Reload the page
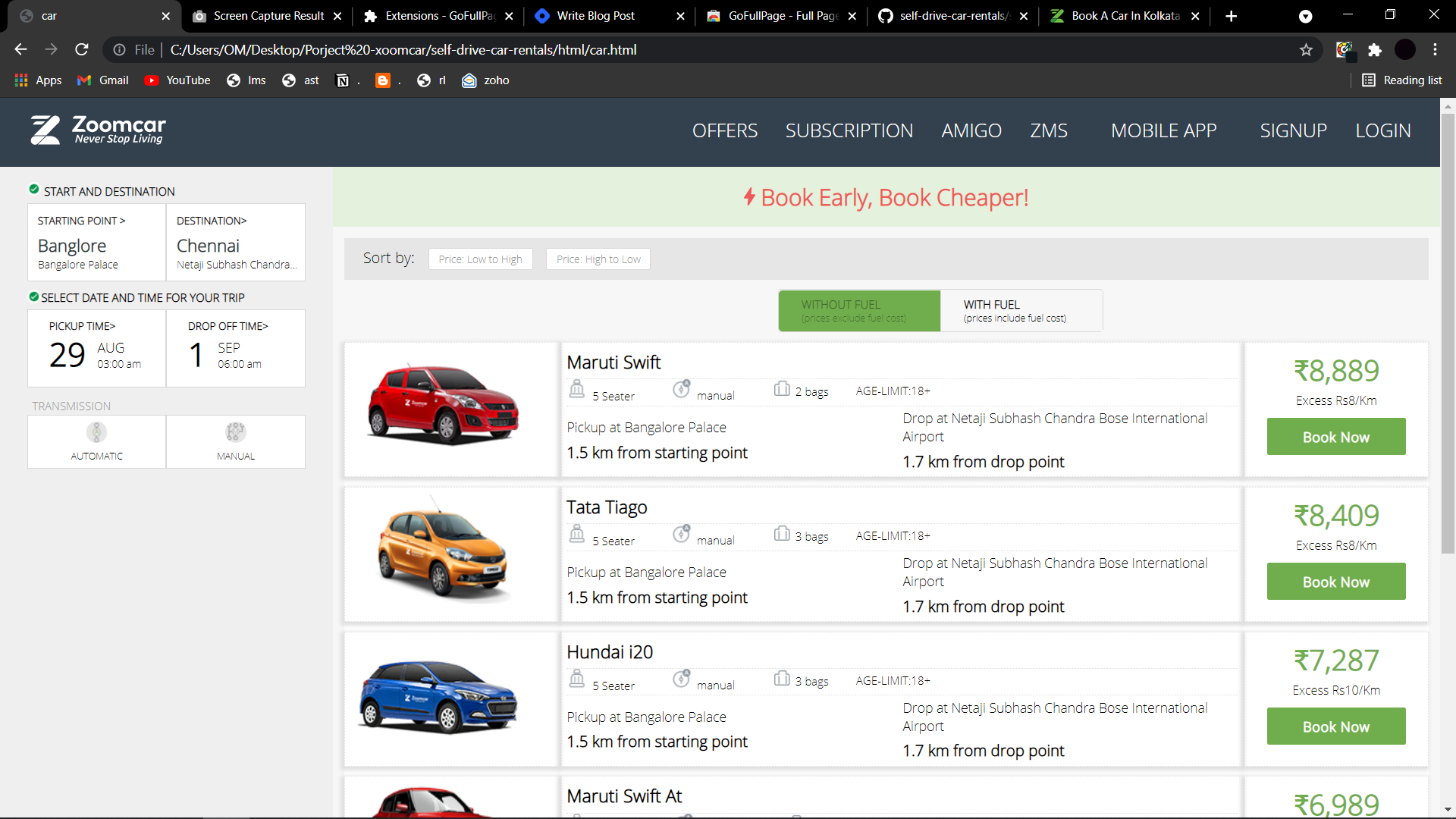The width and height of the screenshot is (1456, 819). (x=82, y=50)
